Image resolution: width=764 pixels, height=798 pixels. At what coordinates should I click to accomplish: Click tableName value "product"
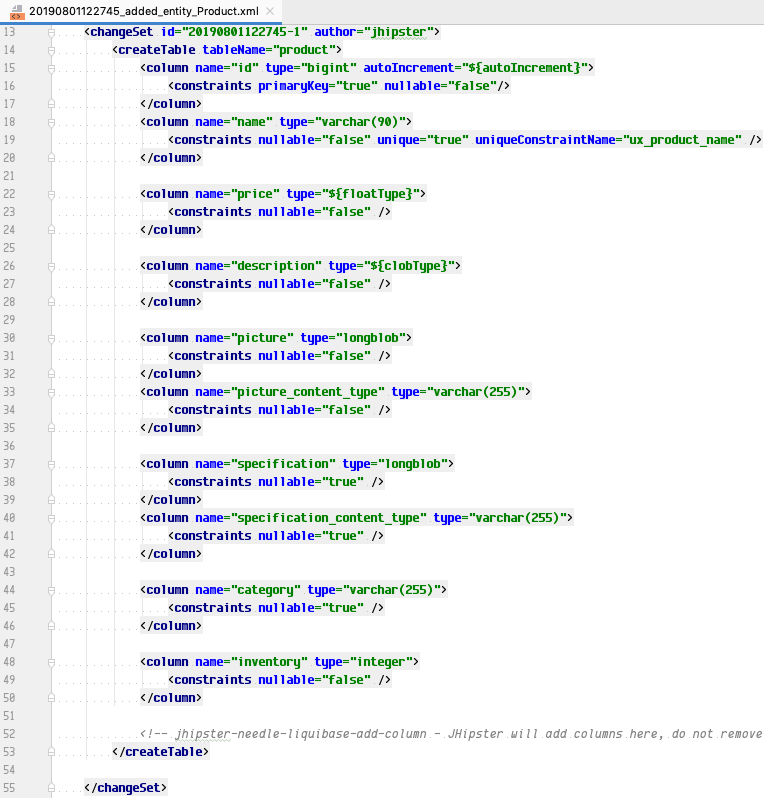tap(304, 50)
